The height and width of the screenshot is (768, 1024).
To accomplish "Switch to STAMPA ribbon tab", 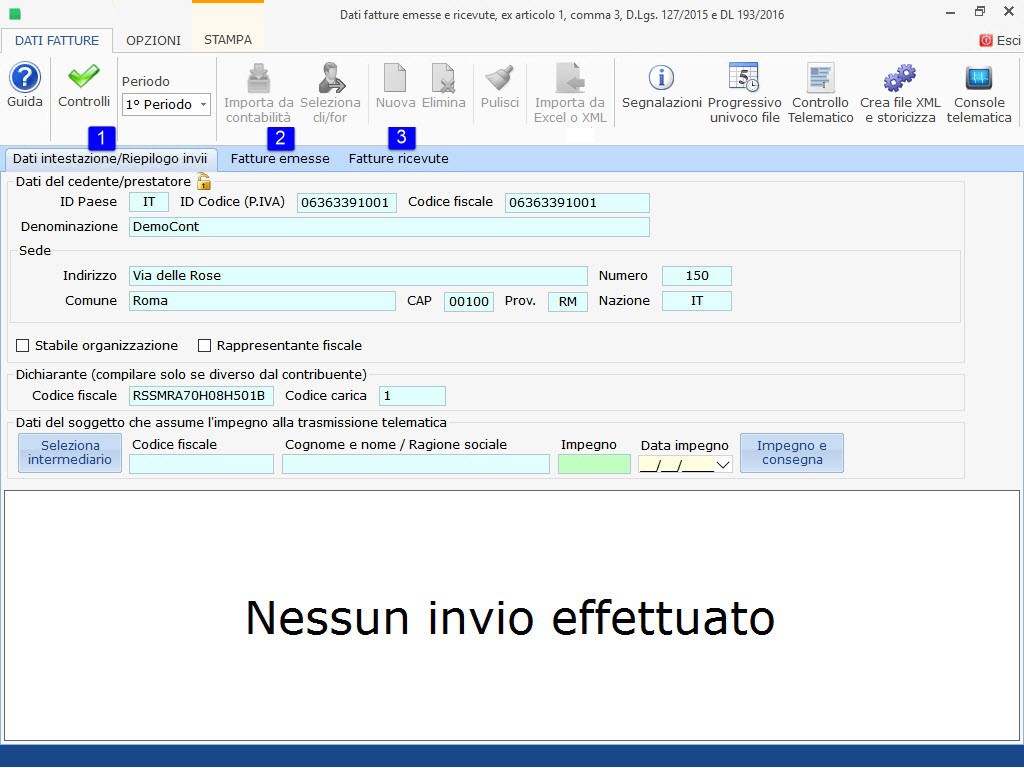I will [x=228, y=40].
